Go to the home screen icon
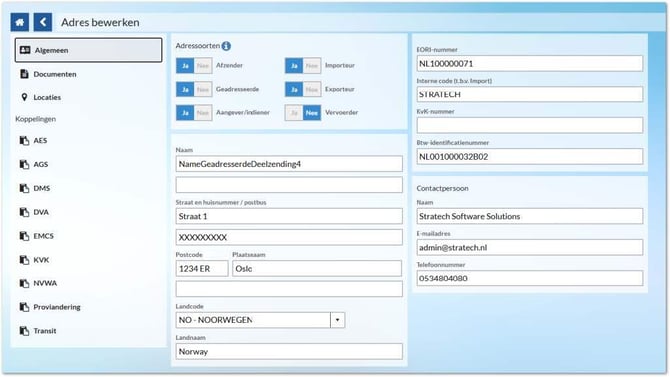The image size is (670, 377). pos(20,22)
